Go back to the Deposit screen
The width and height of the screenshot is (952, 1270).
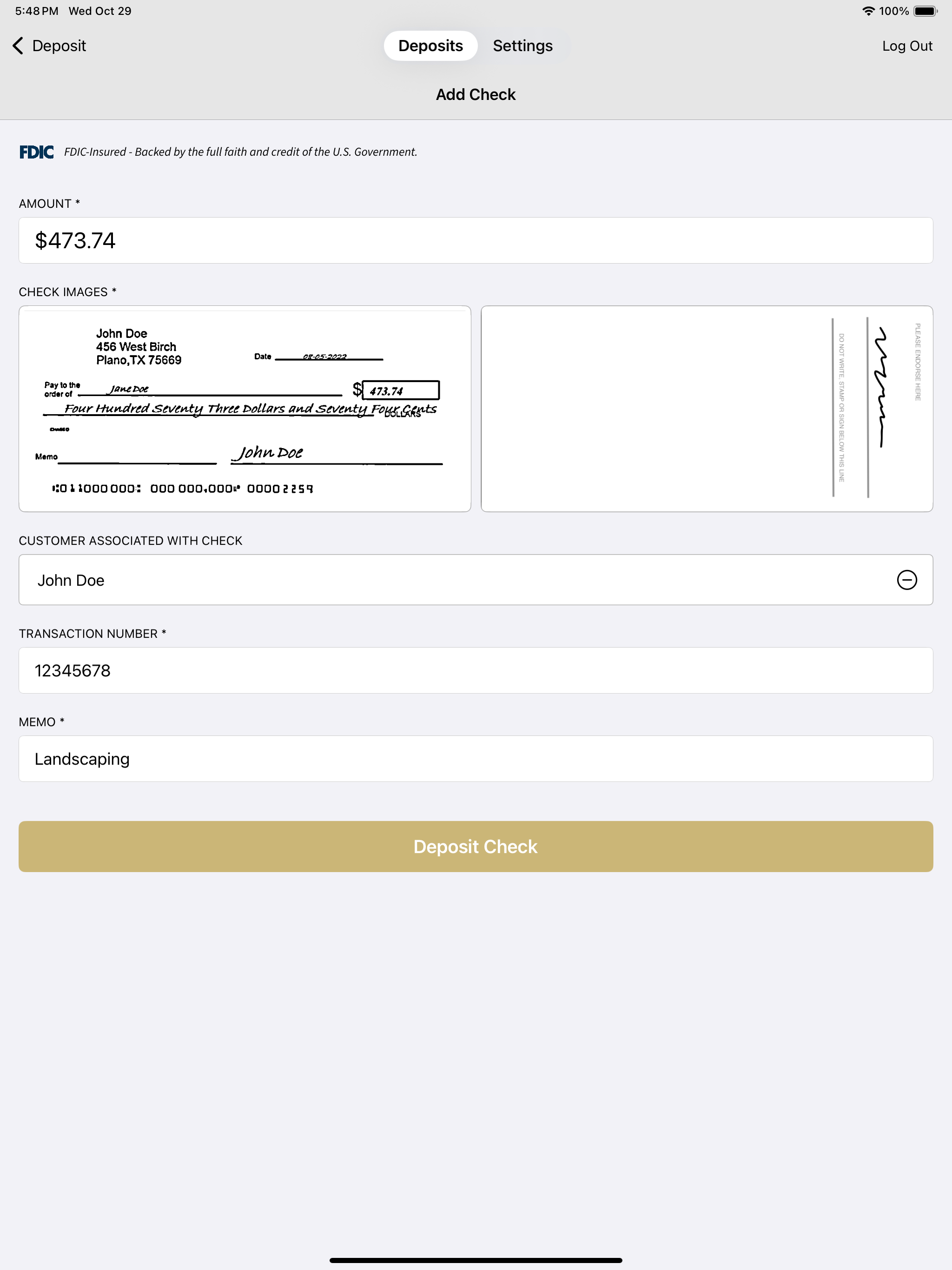tap(49, 46)
